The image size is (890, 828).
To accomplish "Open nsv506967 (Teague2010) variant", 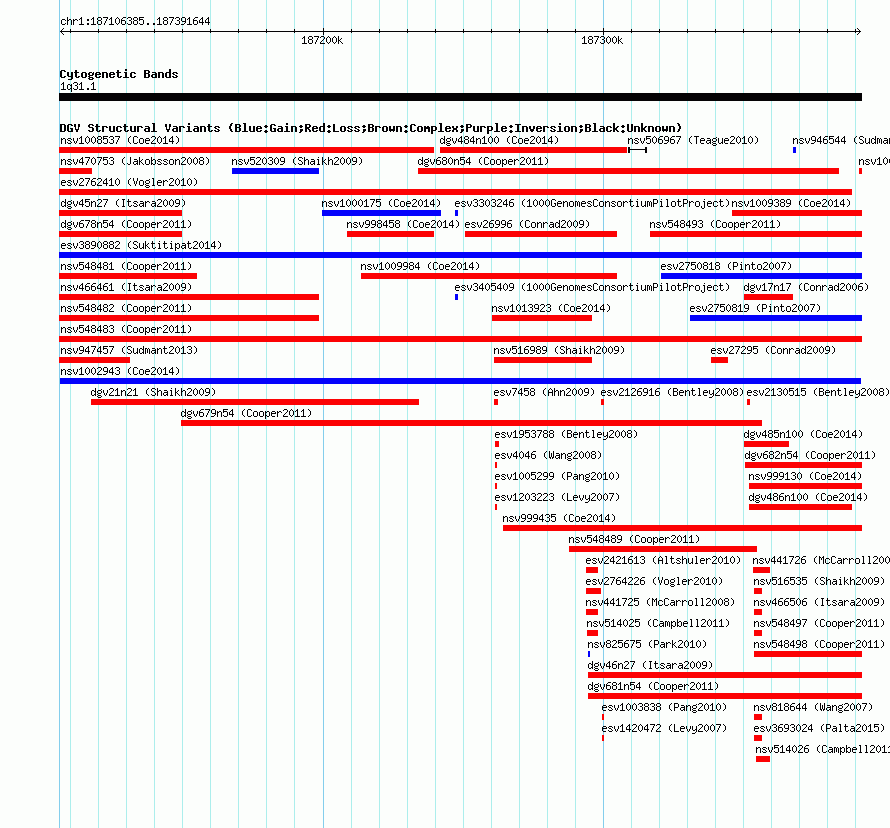I will click(x=637, y=150).
